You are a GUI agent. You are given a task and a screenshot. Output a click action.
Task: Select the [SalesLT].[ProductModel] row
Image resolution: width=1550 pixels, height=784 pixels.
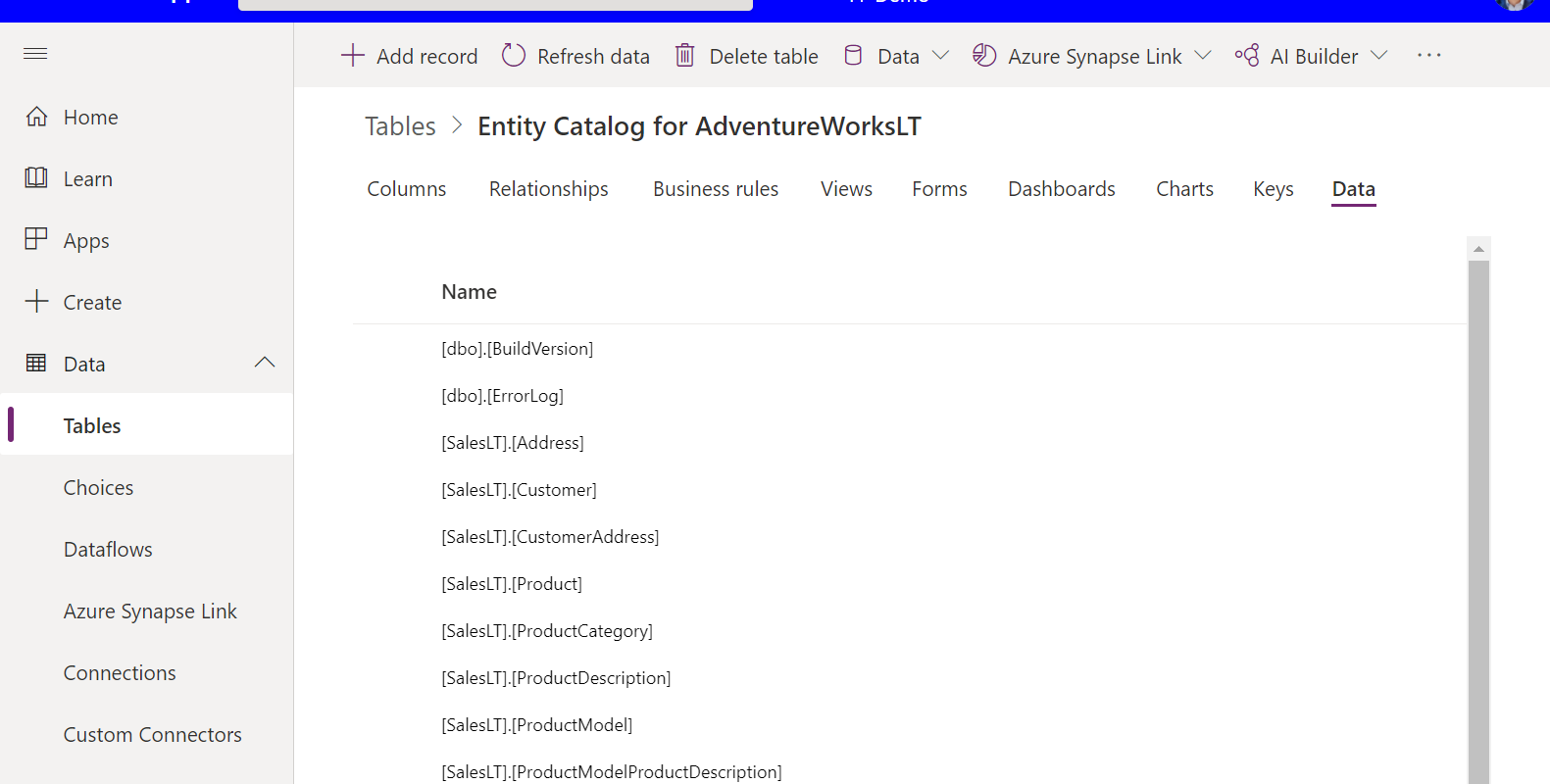click(x=910, y=724)
